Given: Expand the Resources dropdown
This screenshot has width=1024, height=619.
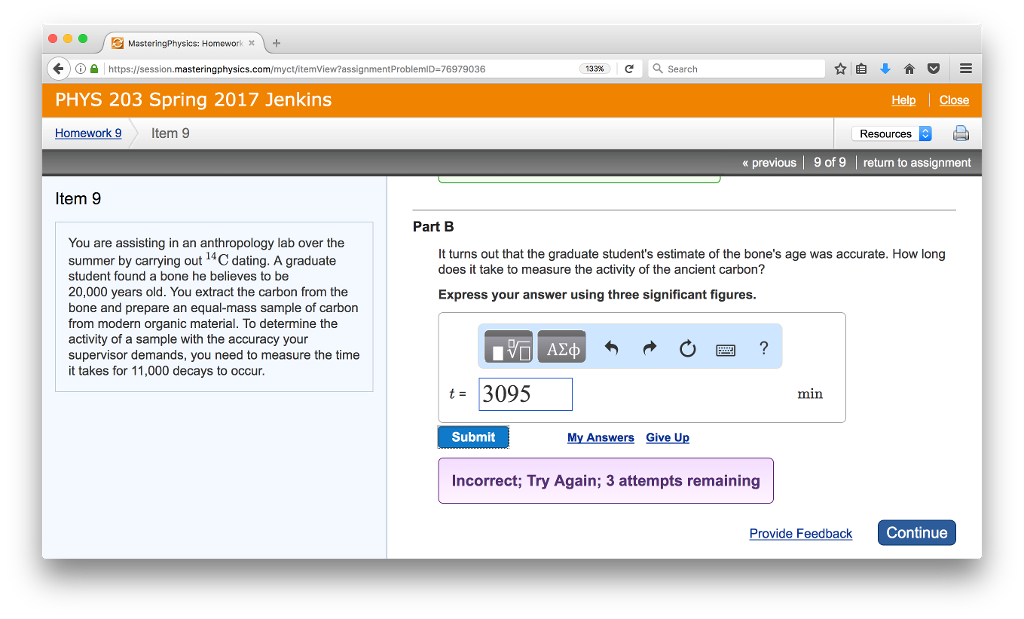Looking at the screenshot, I should click(x=891, y=133).
